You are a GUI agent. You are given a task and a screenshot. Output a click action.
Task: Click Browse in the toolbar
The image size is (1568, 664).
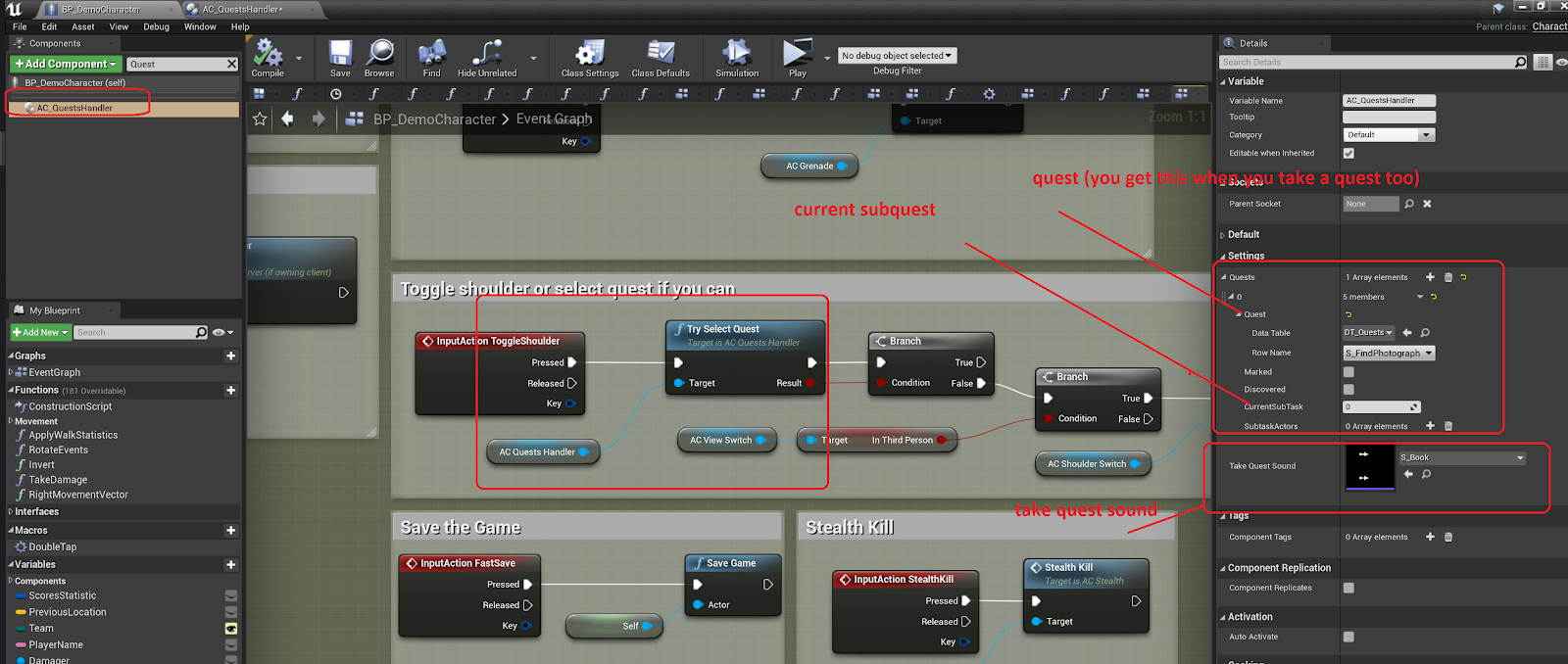click(379, 58)
